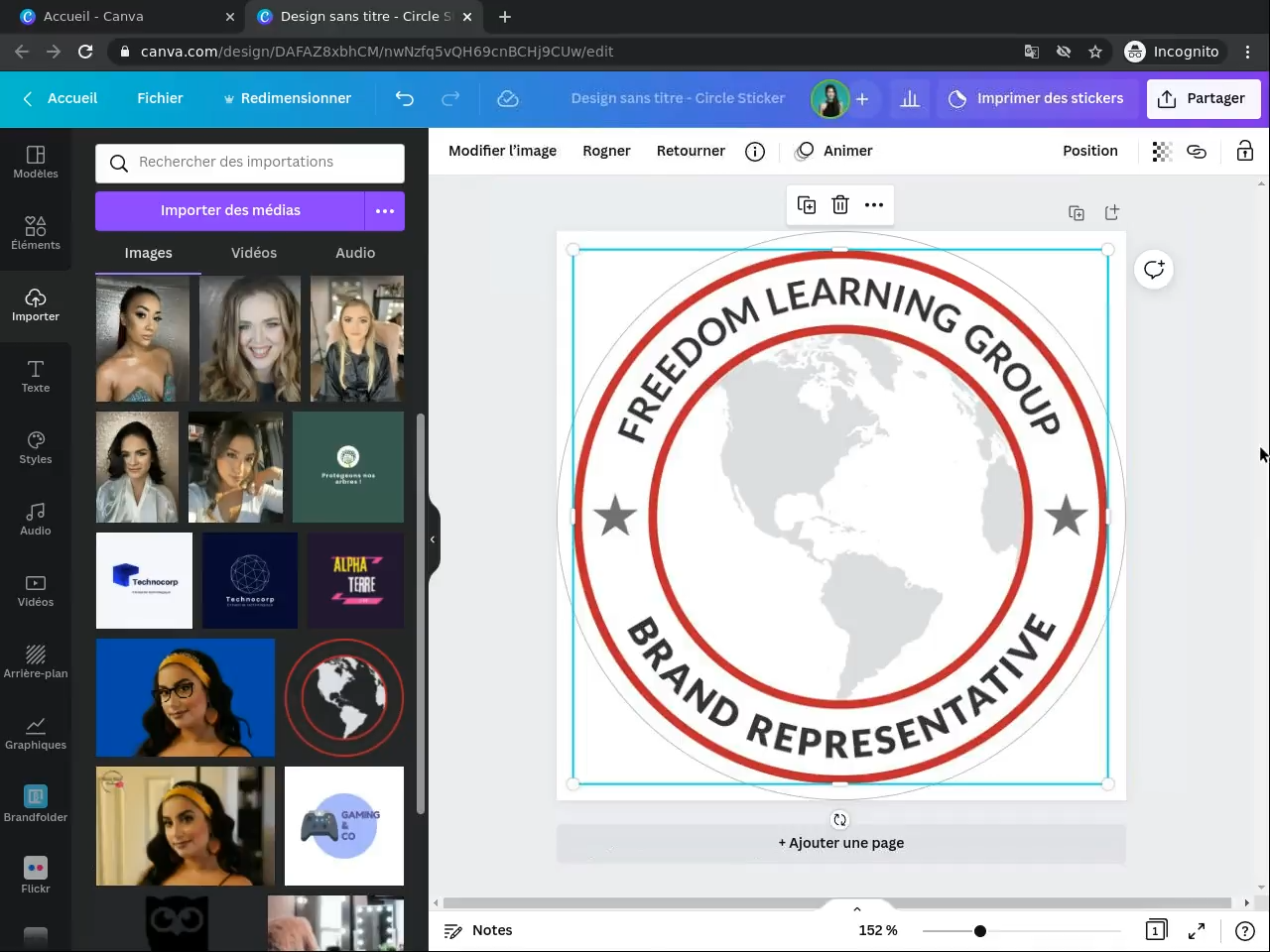1270x952 pixels.
Task: Duplicate the selected element from floating toolbar
Action: click(x=807, y=205)
